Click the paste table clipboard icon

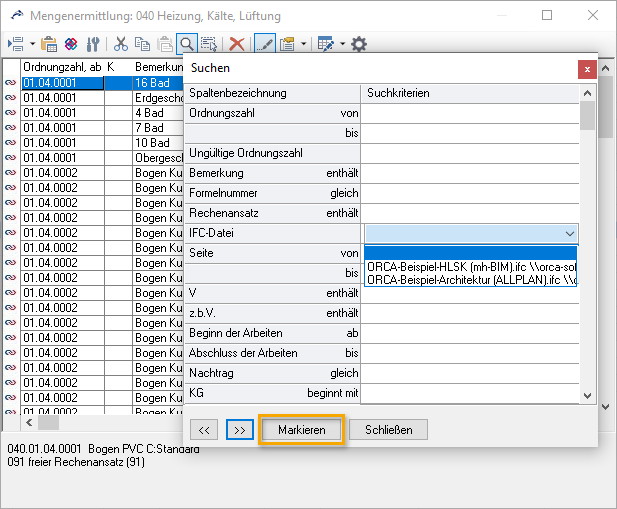click(x=49, y=44)
